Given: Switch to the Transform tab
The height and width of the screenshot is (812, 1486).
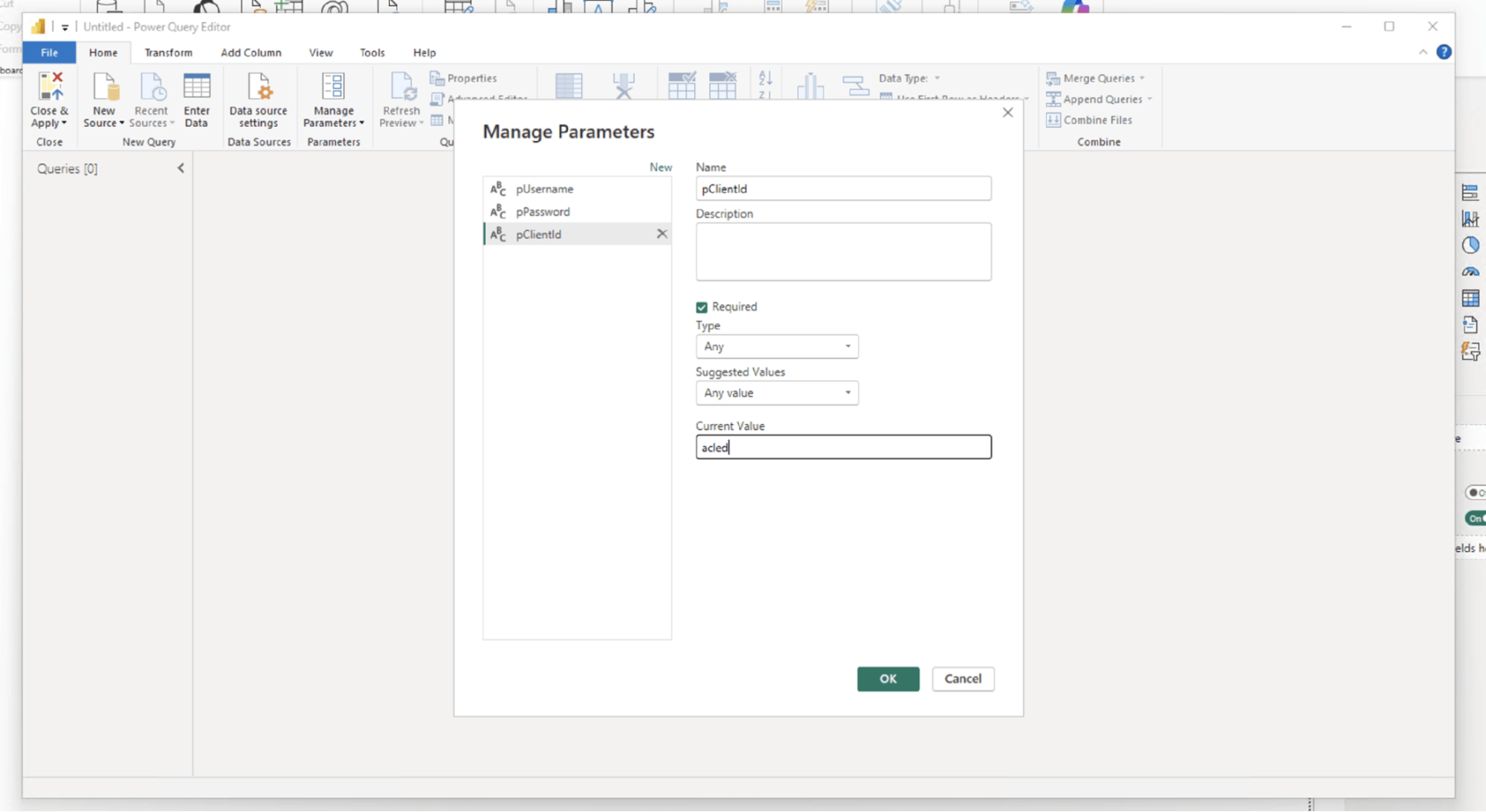Looking at the screenshot, I should [x=168, y=52].
